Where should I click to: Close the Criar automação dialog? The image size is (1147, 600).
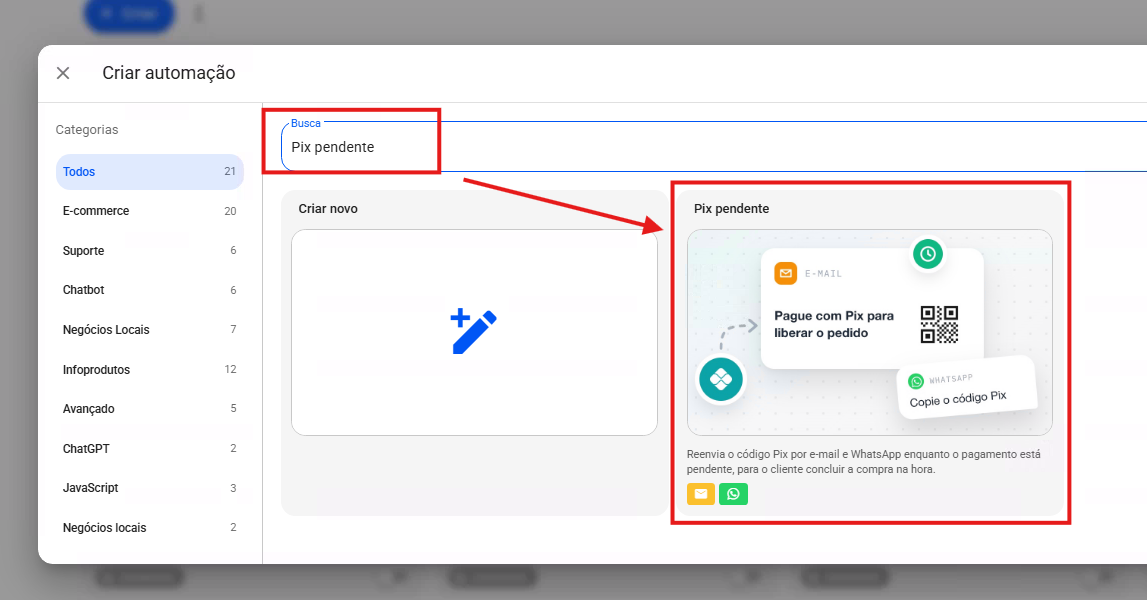[63, 73]
